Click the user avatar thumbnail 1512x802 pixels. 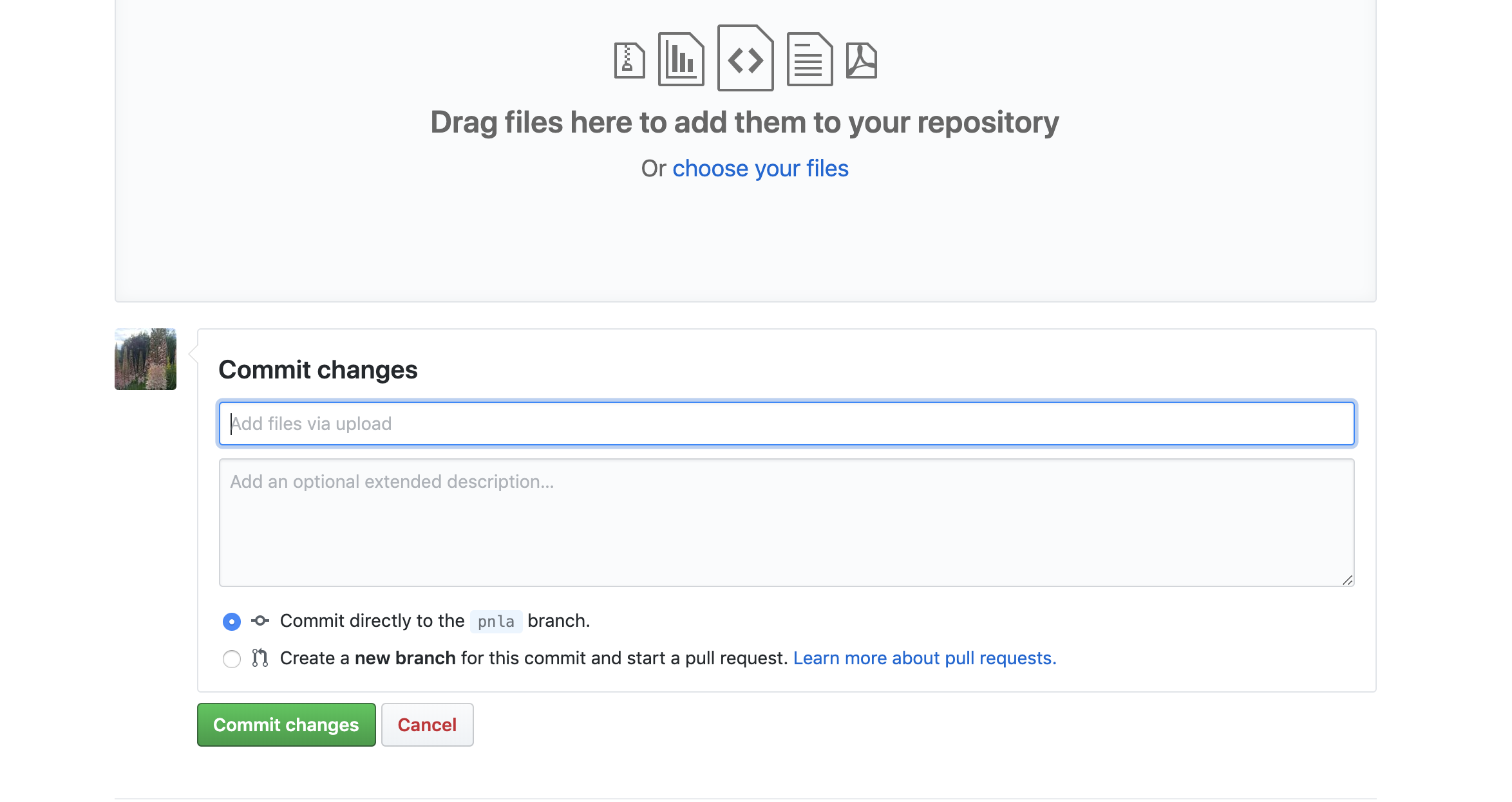[146, 359]
